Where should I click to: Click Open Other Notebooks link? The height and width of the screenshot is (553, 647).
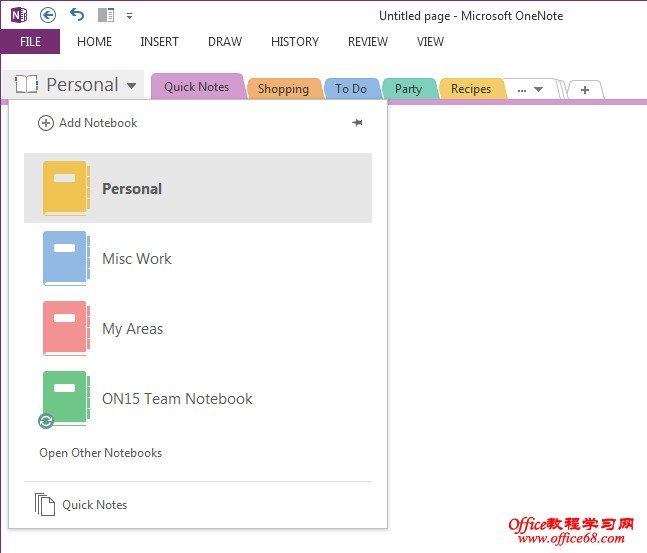101,453
